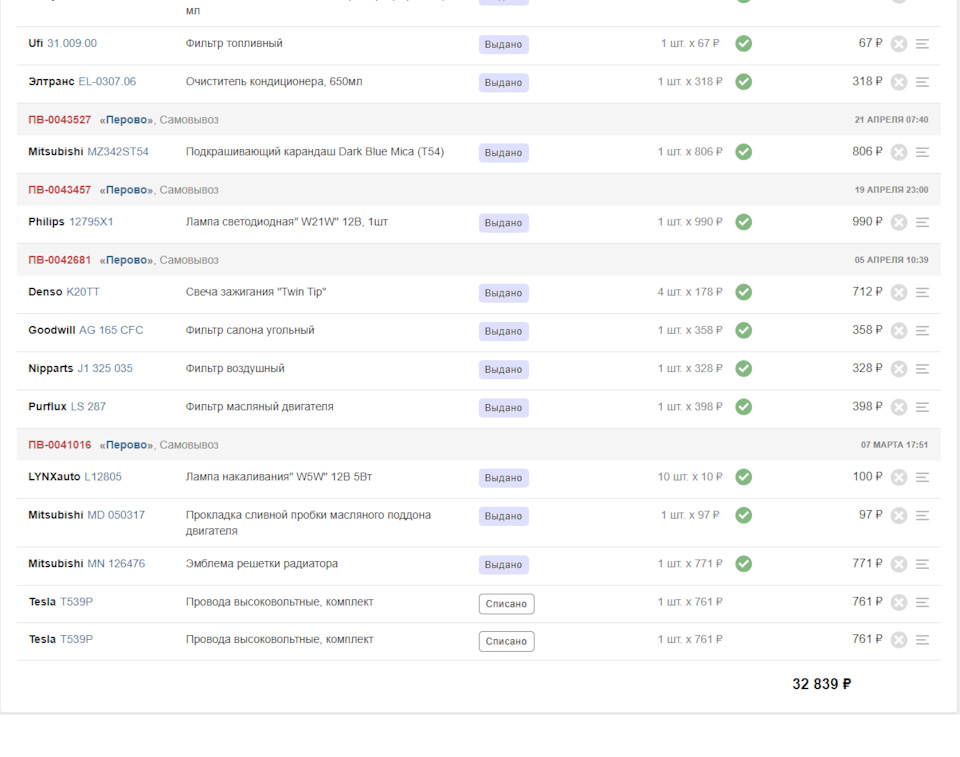This screenshot has height=757, width=960.
Task: Click the green checkmark for Mitsubishi MD 050317
Action: coord(743,516)
